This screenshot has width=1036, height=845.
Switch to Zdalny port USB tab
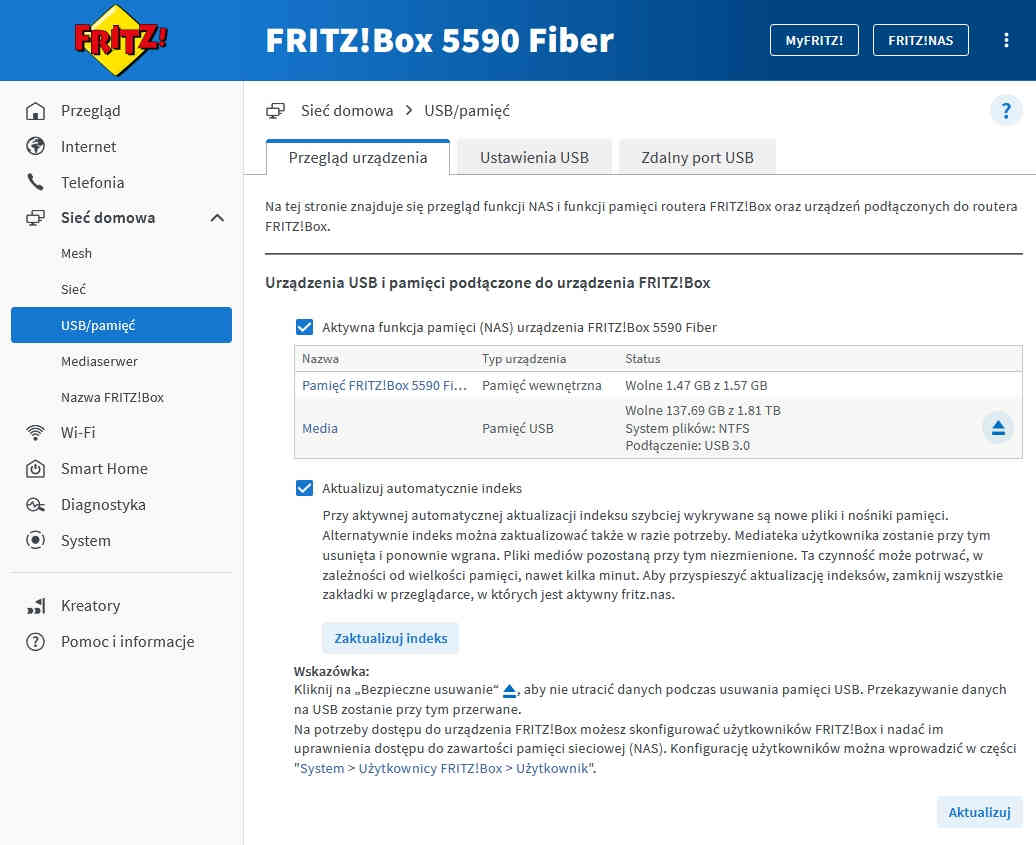pos(697,158)
